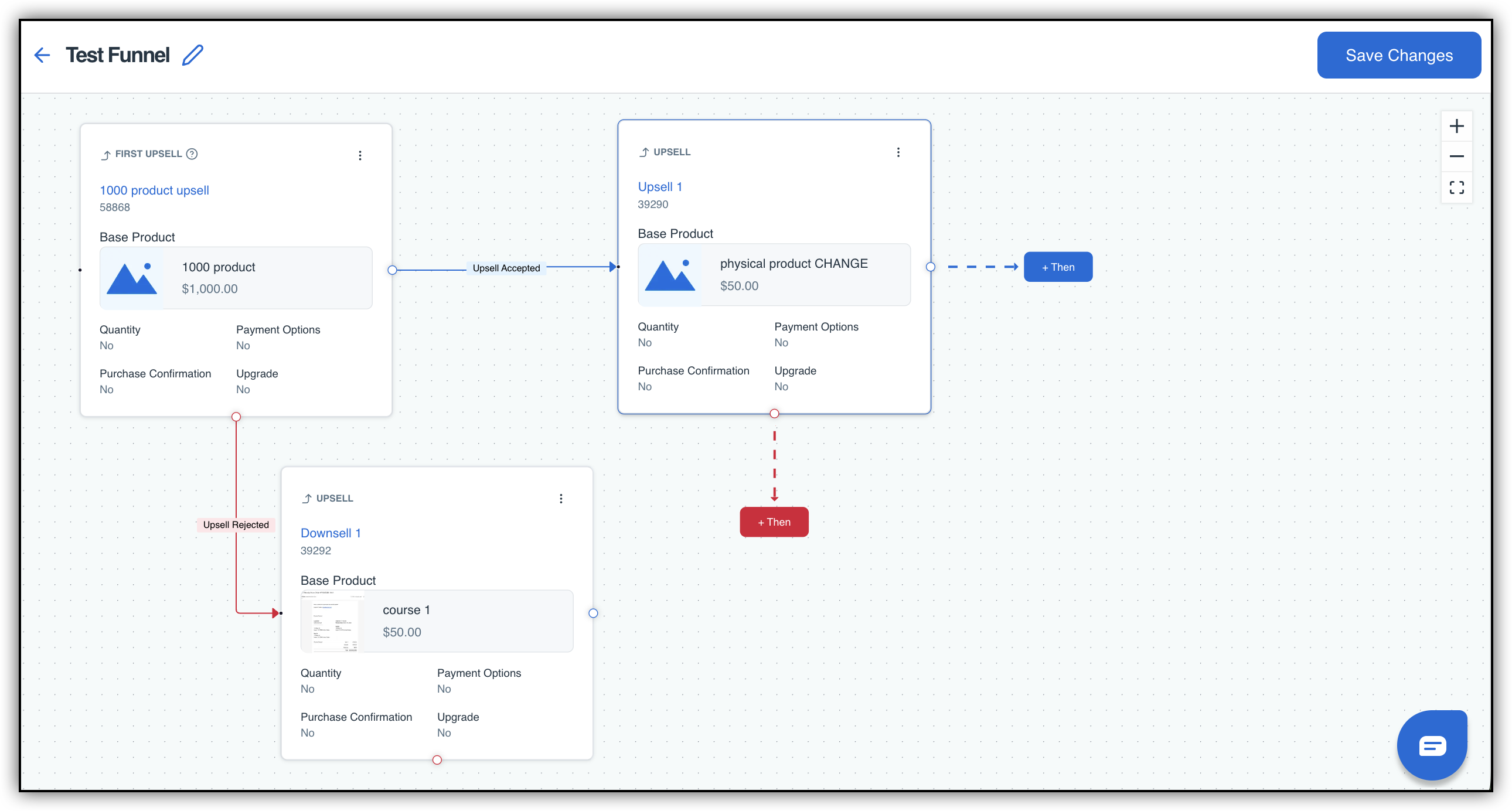This screenshot has height=811, width=1512.
Task: Zoom in with the plus icon
Action: 1456,126
